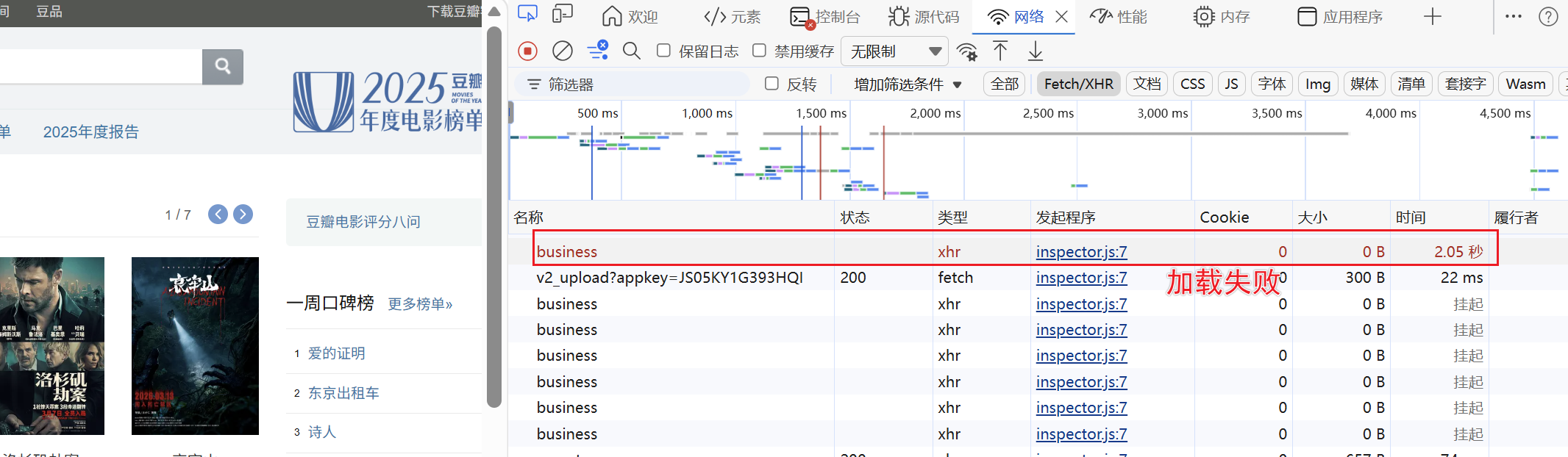Select the Fetch/XHR filter button

(x=1078, y=84)
